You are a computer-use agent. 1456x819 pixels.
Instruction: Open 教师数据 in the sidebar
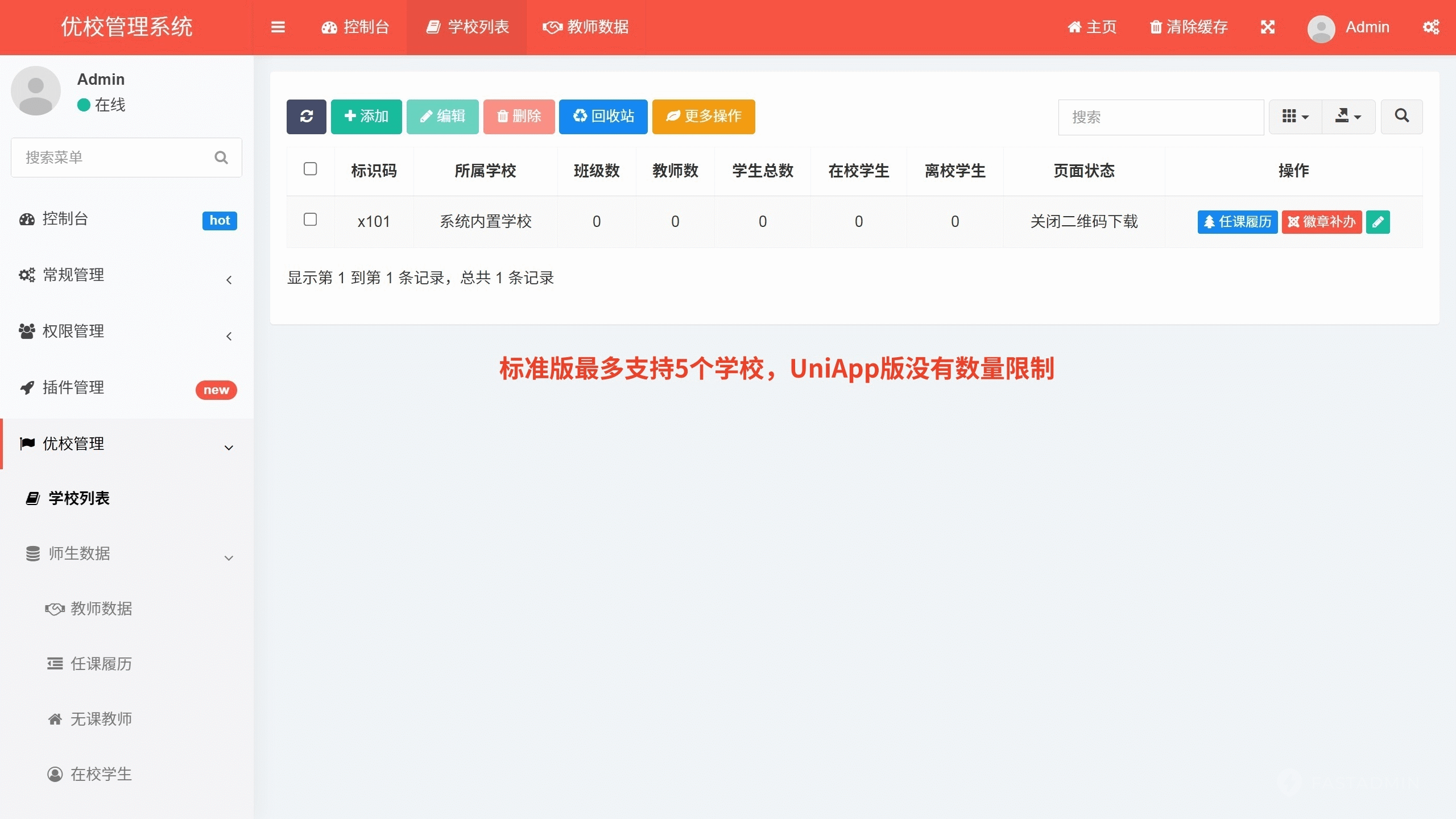coord(127,609)
